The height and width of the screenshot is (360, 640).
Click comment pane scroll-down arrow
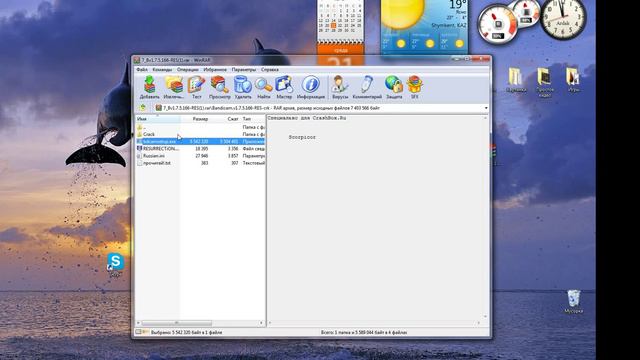(485, 317)
